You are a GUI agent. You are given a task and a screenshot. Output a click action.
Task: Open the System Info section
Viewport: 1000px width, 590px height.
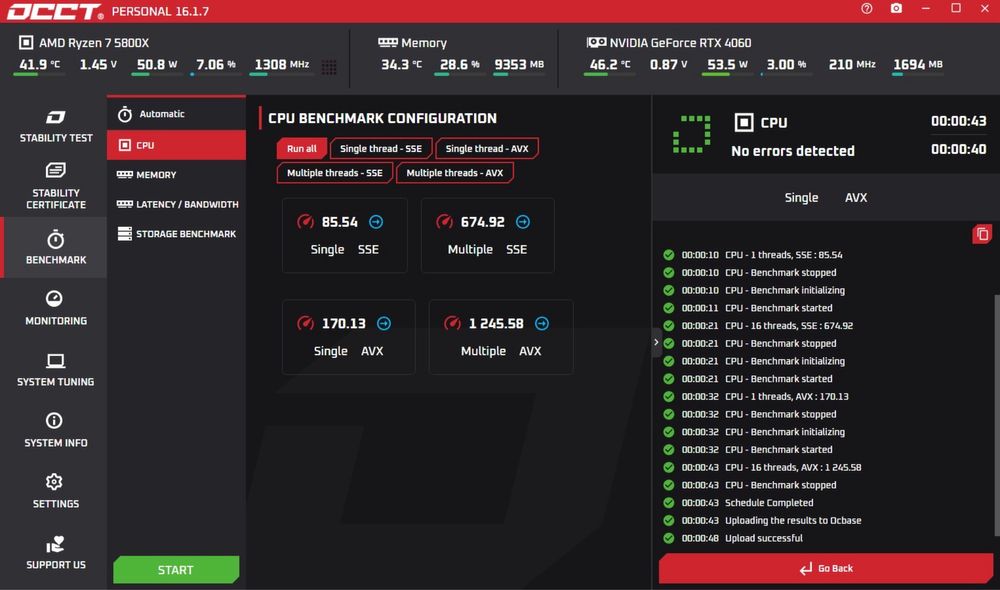tap(55, 431)
